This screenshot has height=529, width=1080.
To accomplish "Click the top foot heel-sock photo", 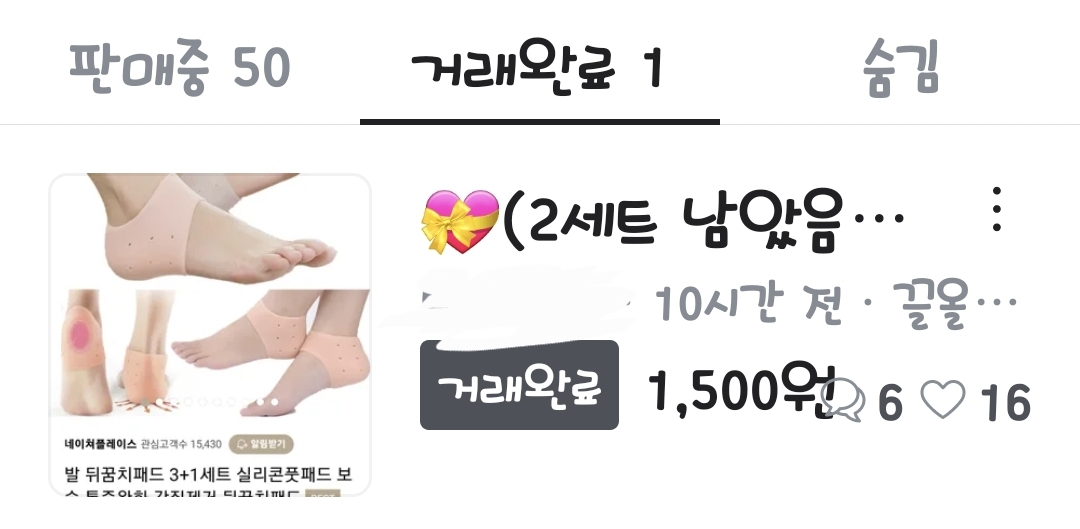I will point(210,229).
